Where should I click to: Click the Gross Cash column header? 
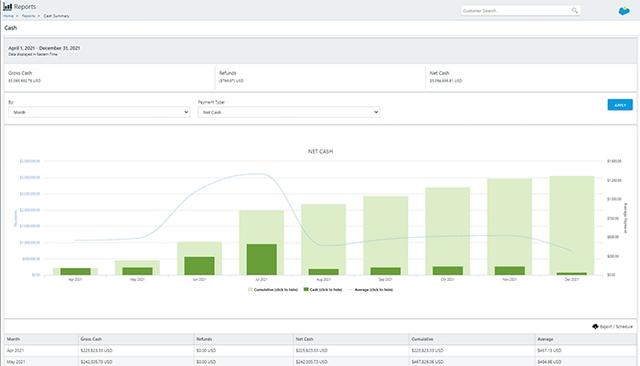click(136, 339)
